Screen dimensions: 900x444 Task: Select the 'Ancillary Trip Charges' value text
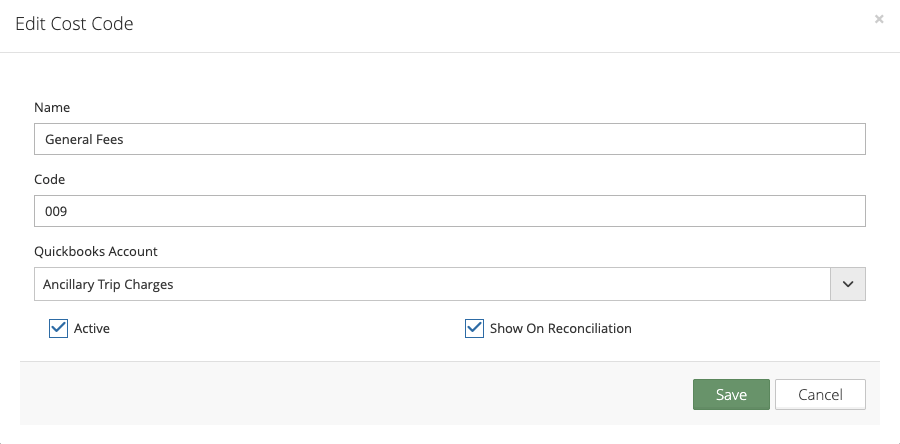108,284
